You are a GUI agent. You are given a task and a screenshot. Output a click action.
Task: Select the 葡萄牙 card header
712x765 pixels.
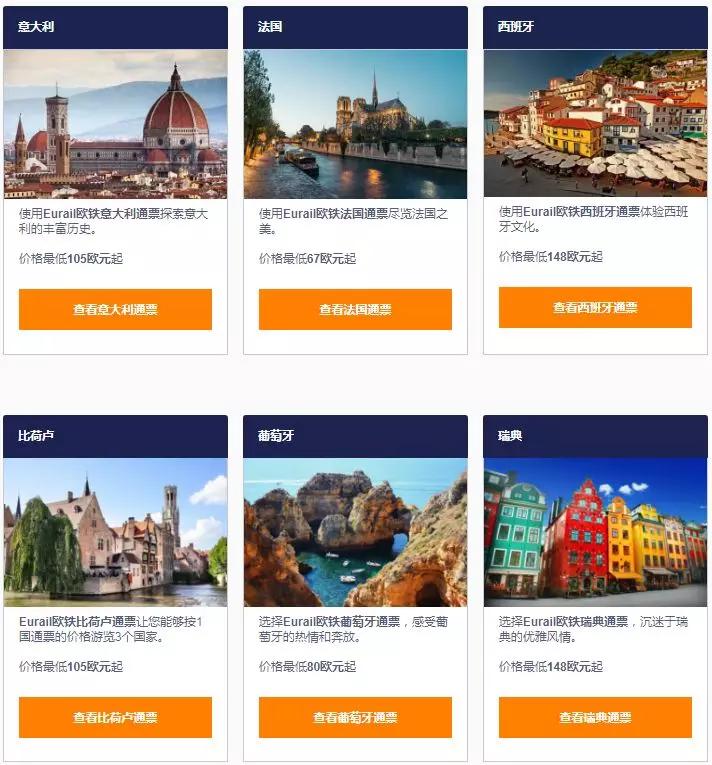[355, 436]
